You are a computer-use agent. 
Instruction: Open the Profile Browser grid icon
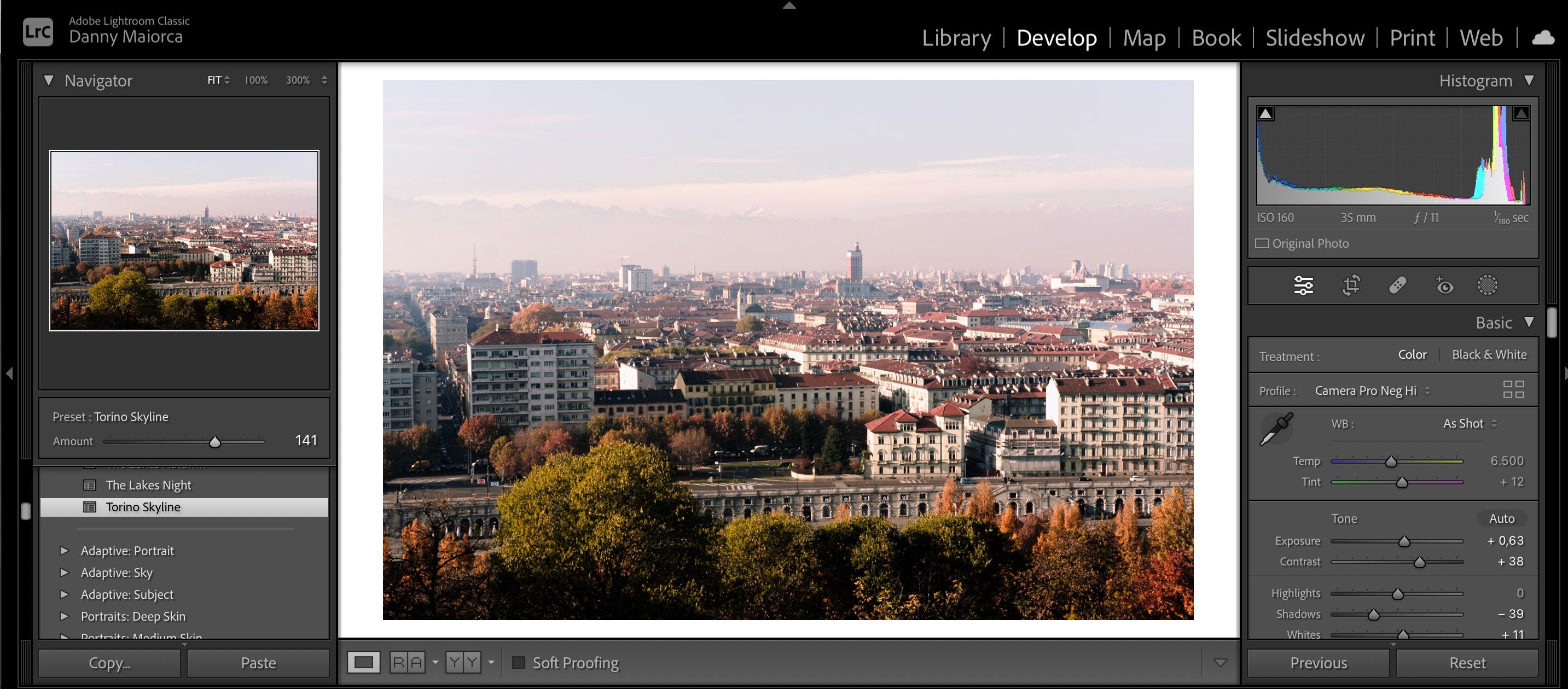(1516, 390)
